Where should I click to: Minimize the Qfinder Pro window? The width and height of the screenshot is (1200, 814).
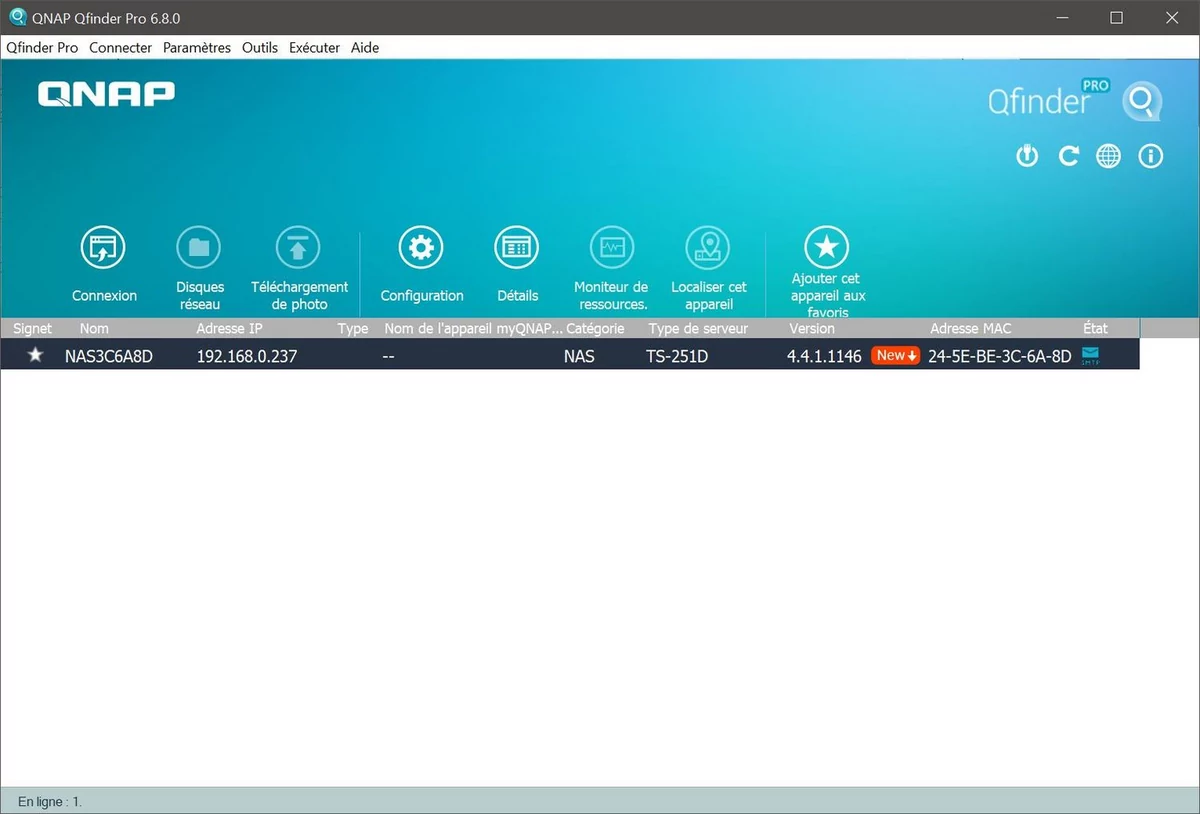[x=1061, y=18]
